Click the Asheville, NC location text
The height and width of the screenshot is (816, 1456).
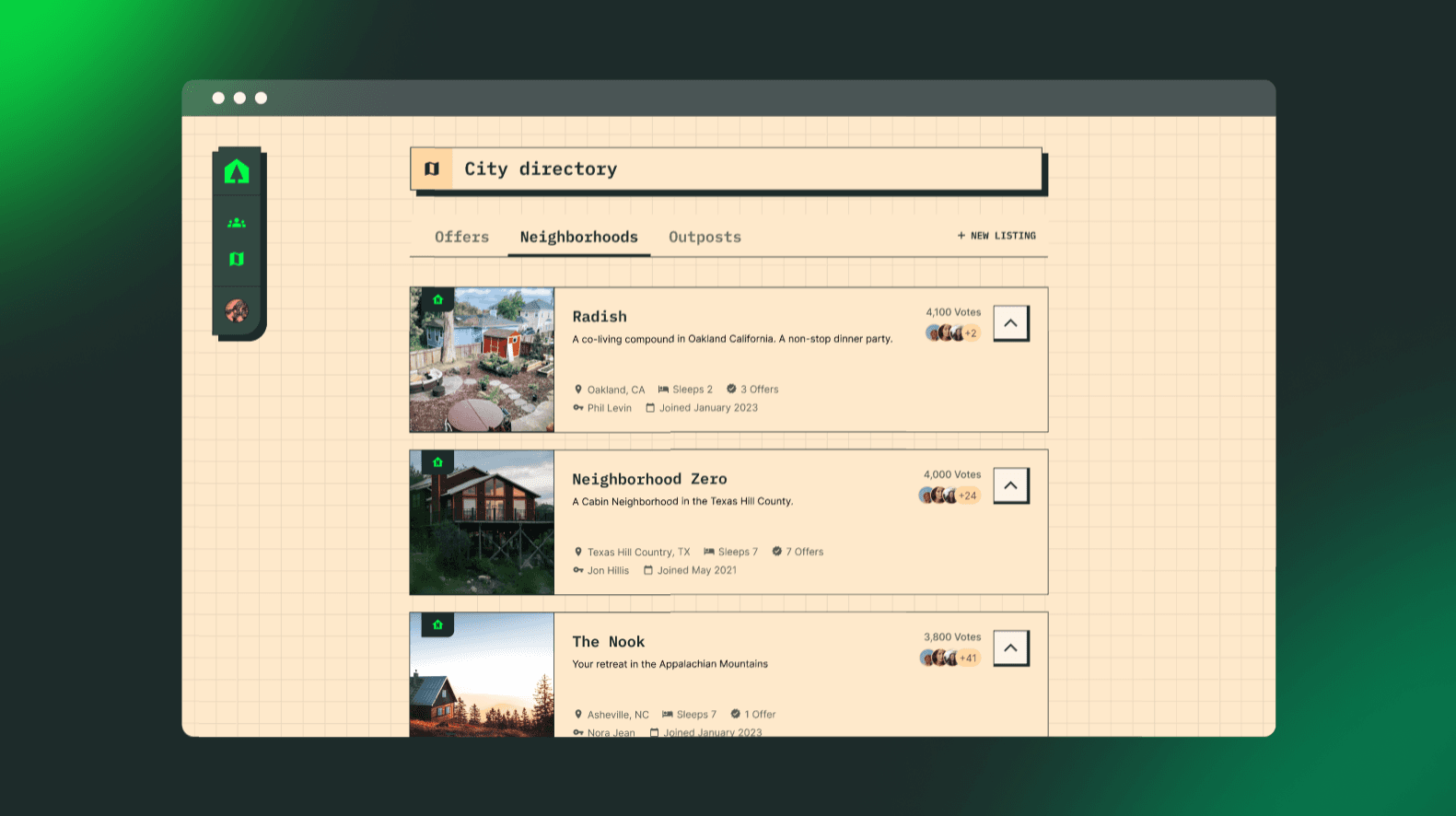(618, 715)
